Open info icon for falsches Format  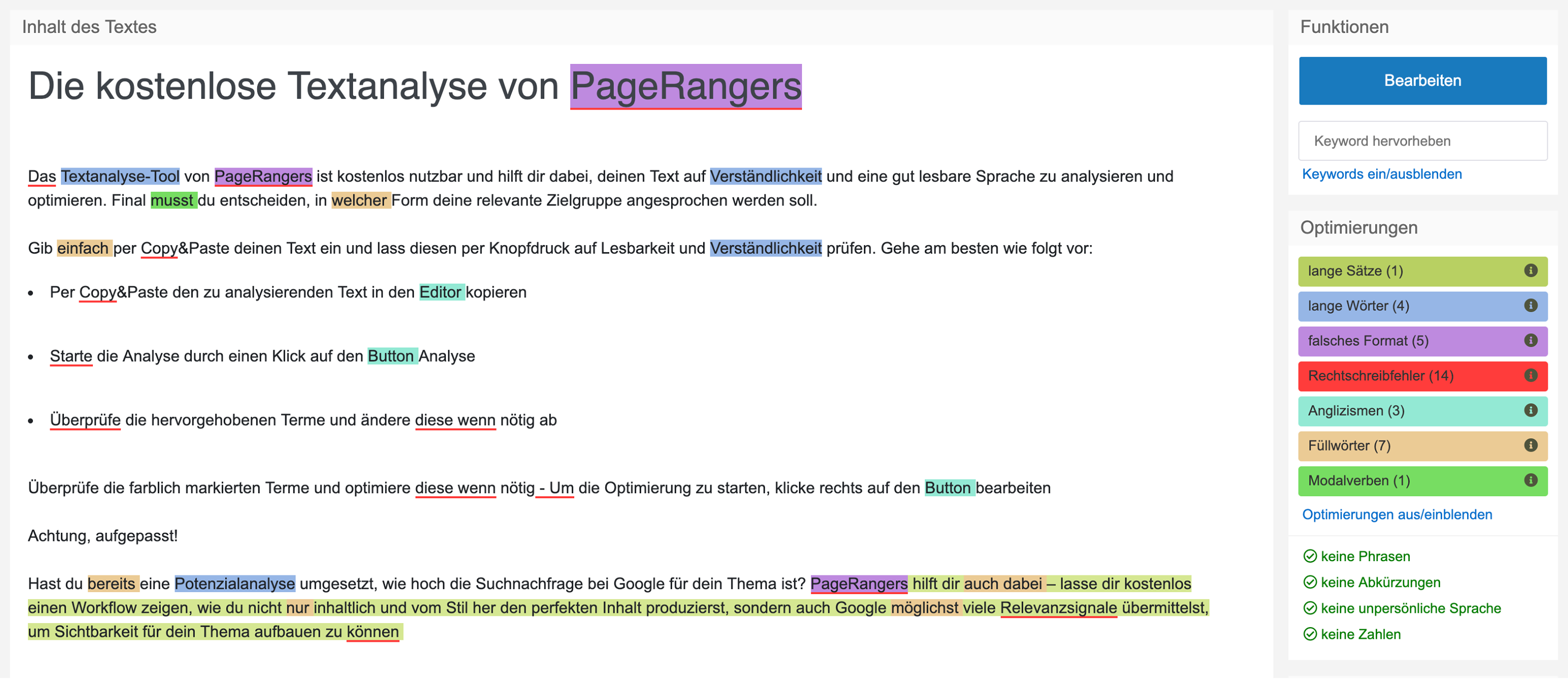(x=1530, y=340)
